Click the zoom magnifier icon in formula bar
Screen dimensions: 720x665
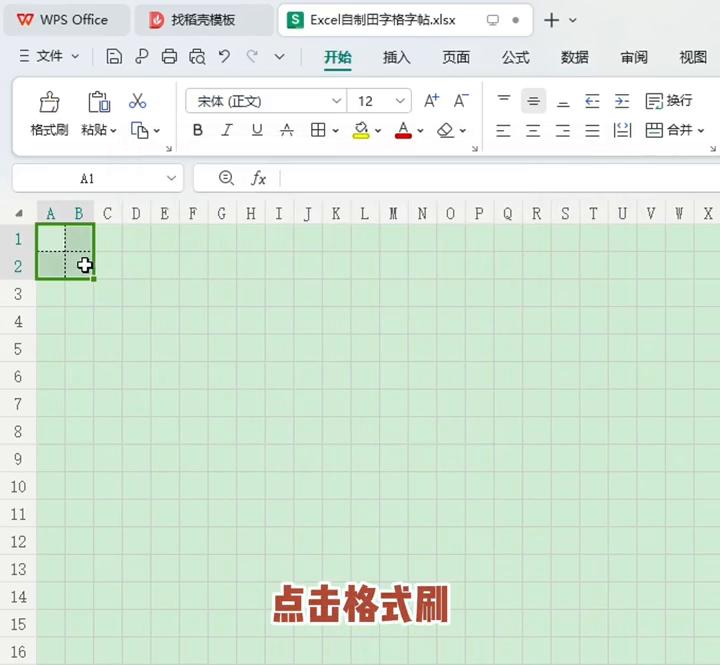tap(226, 178)
